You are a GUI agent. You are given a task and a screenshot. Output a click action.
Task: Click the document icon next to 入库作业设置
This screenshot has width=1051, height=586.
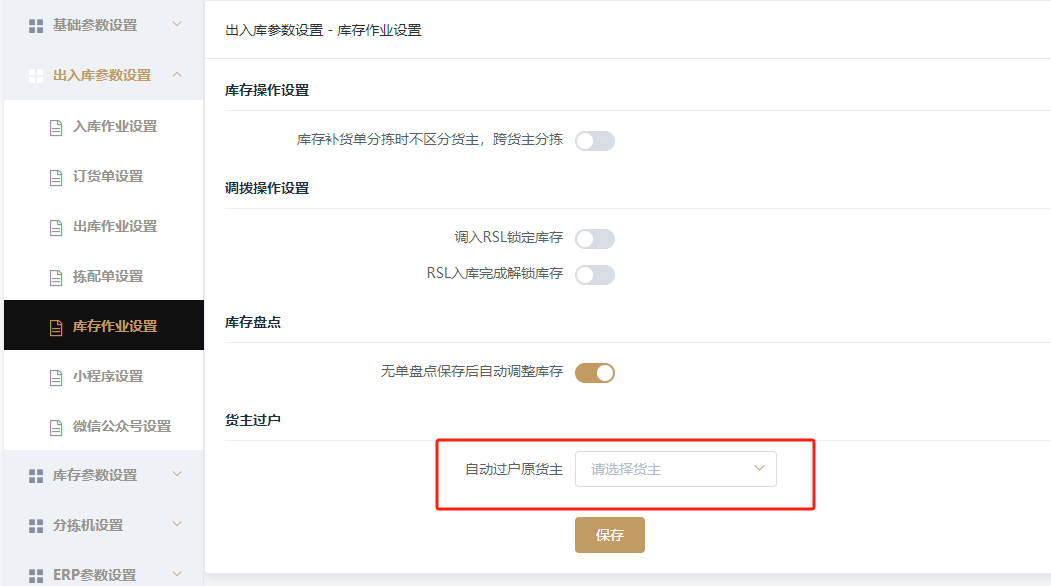pyautogui.click(x=56, y=127)
